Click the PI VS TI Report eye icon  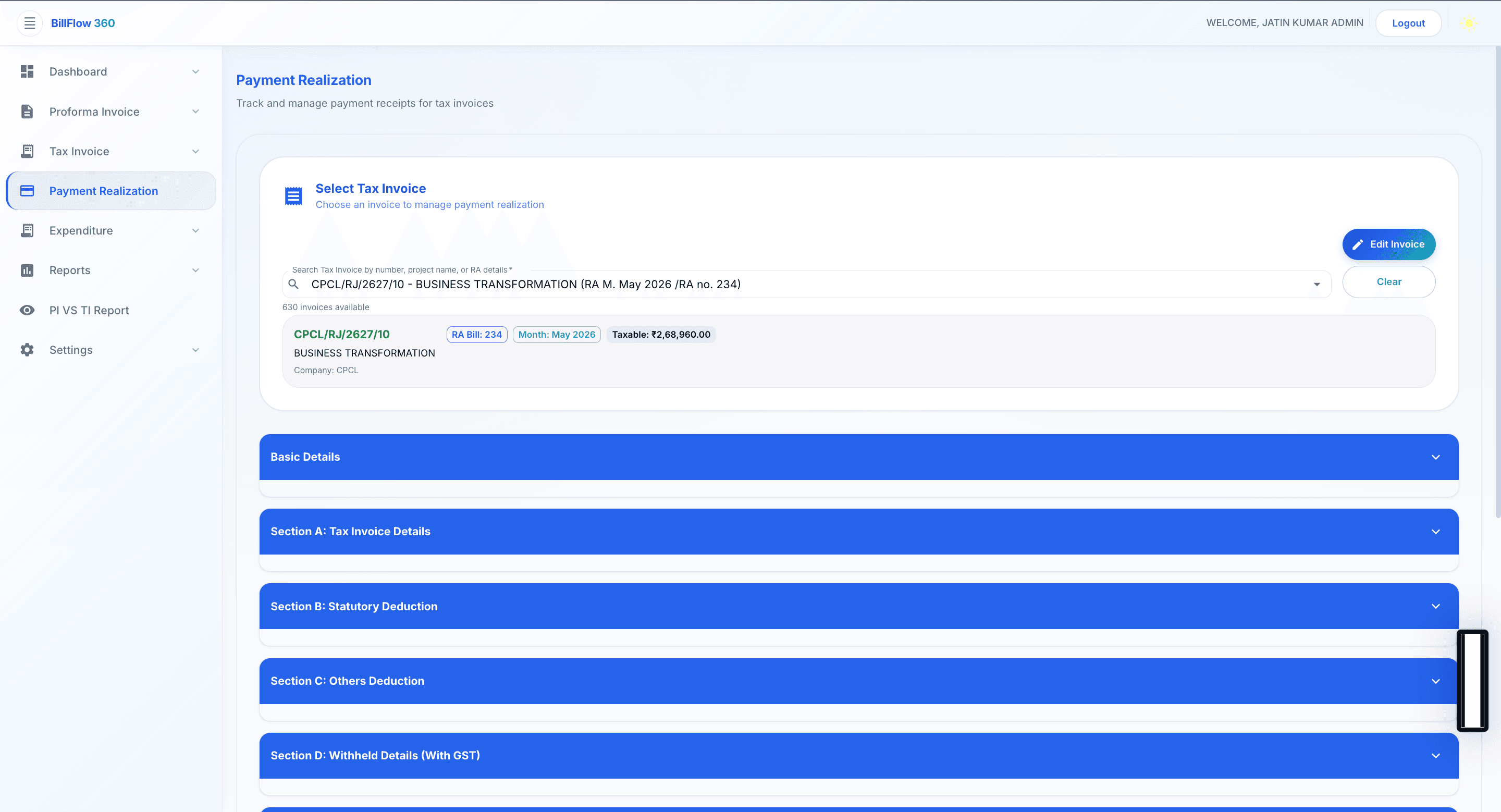(28, 310)
